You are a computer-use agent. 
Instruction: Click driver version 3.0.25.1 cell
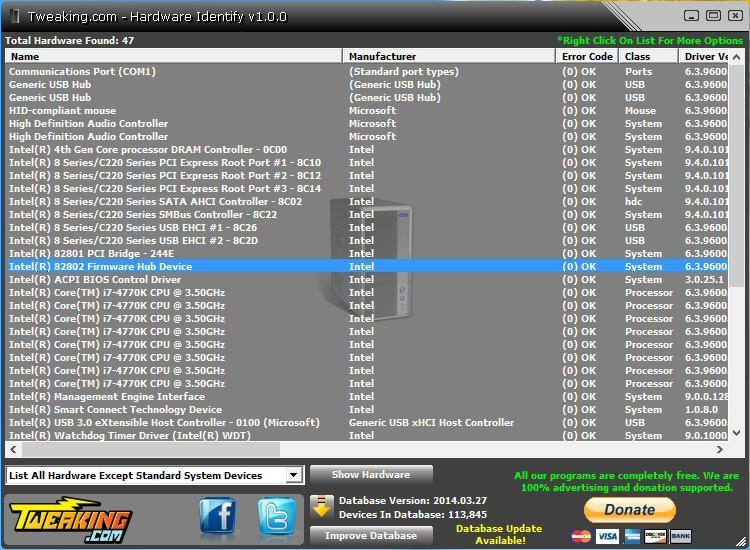click(705, 279)
